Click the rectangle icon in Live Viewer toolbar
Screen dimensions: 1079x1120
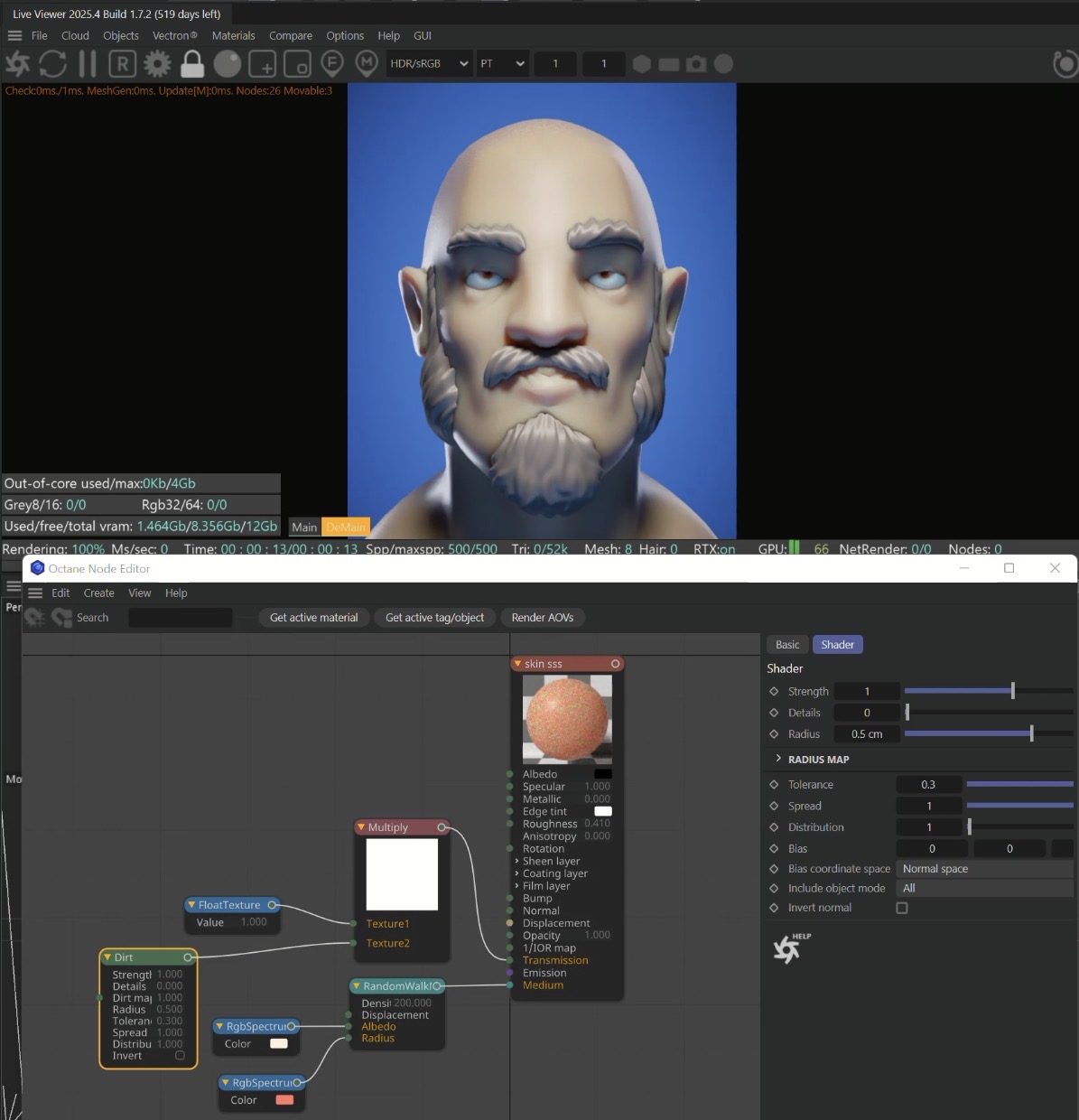(x=669, y=64)
